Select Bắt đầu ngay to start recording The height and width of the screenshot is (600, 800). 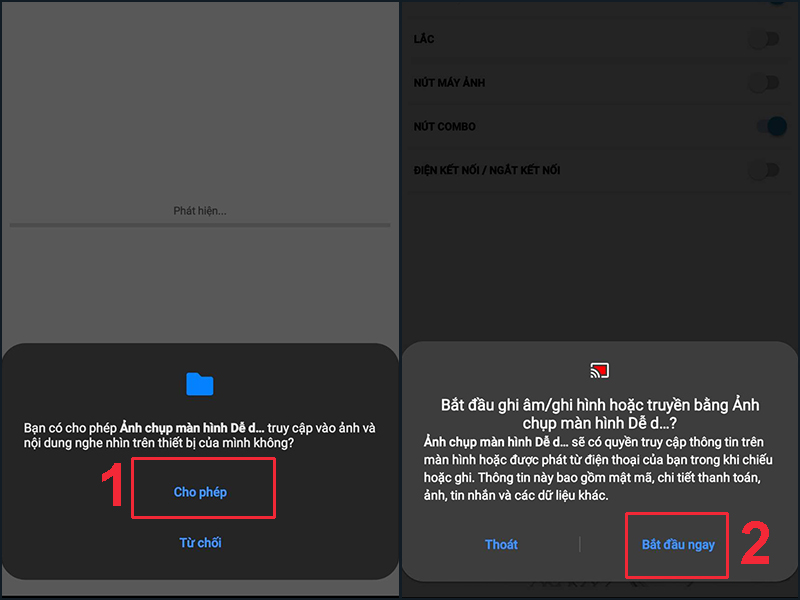click(x=678, y=544)
